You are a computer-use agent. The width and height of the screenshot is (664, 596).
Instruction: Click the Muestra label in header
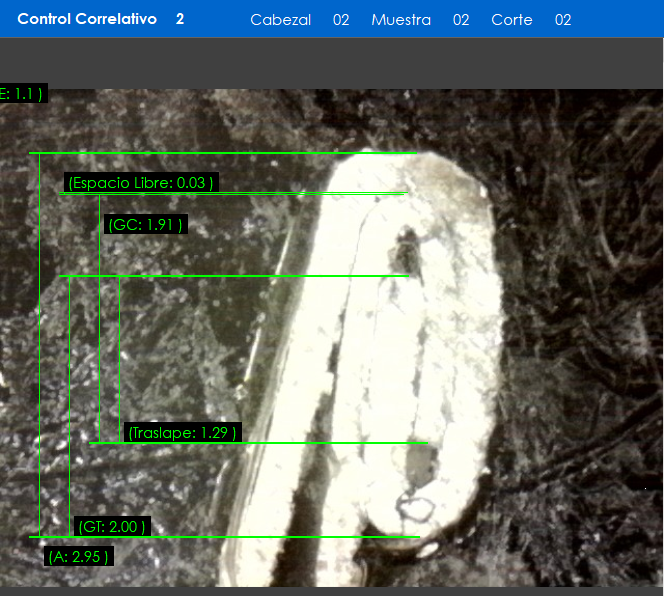401,20
